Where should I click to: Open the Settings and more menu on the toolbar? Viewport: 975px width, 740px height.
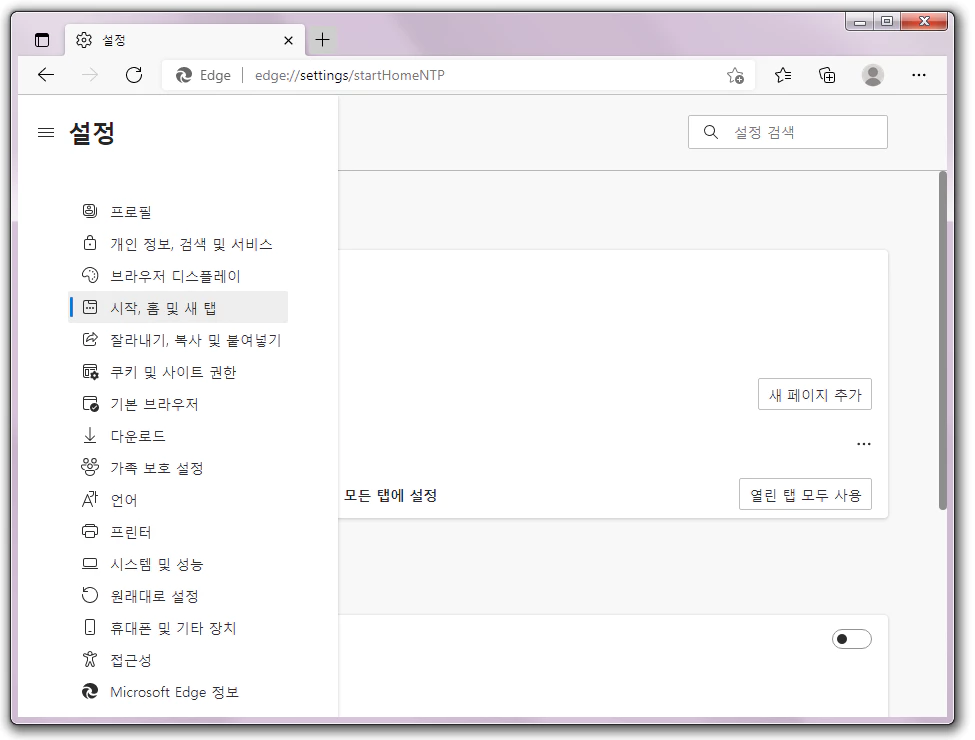tap(918, 75)
